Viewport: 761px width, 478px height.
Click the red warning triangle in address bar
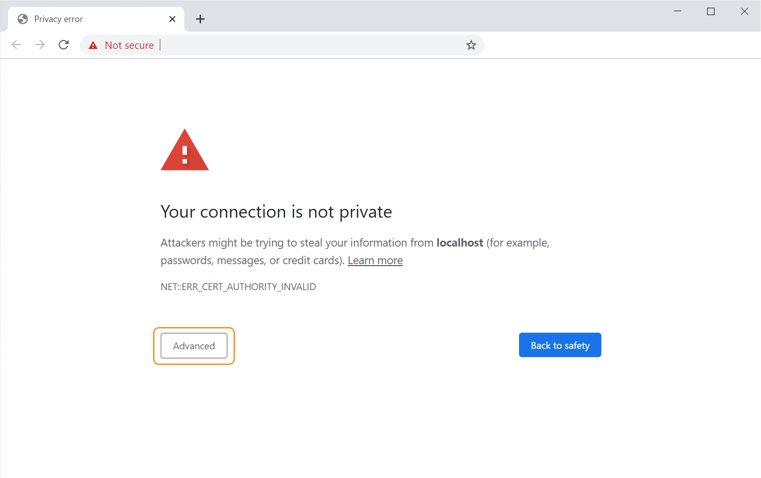[x=93, y=45]
